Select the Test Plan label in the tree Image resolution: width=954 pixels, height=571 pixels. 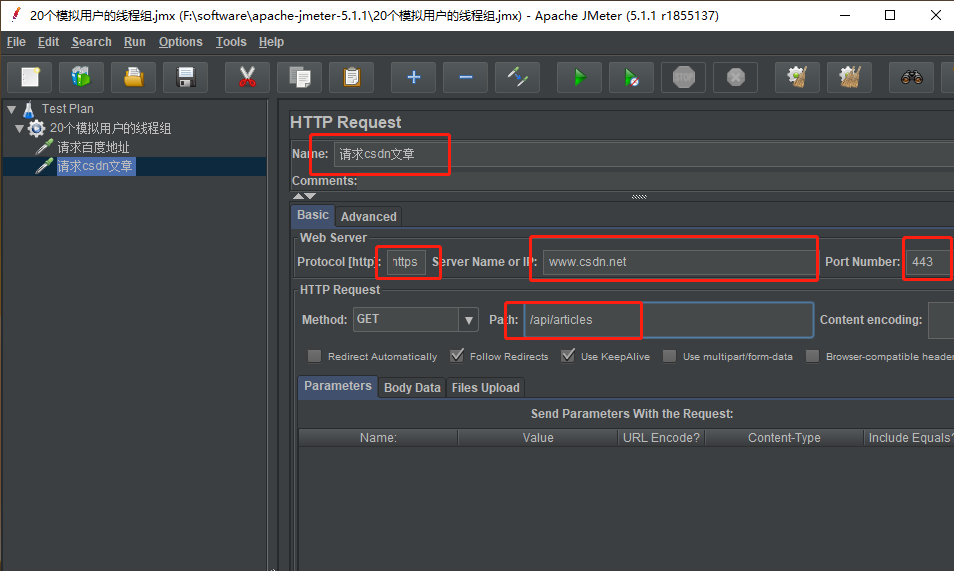click(x=68, y=109)
